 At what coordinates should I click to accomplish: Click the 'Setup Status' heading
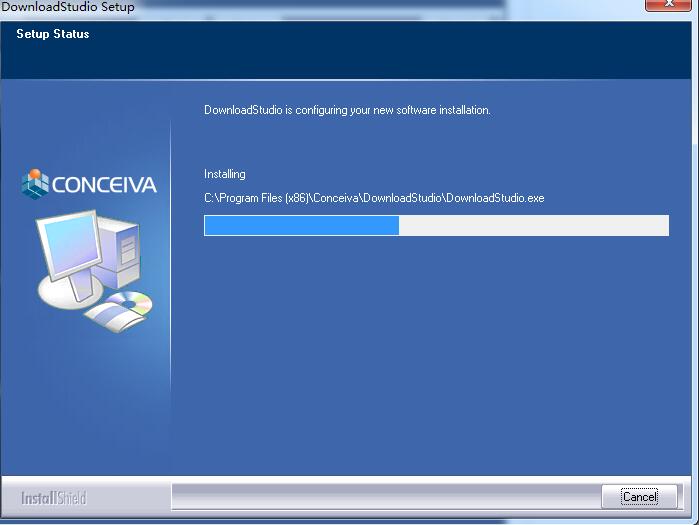[x=53, y=34]
